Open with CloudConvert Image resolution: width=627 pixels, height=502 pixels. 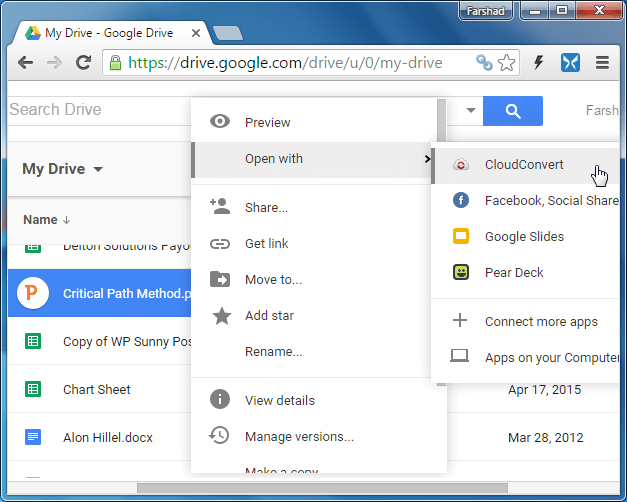[525, 165]
